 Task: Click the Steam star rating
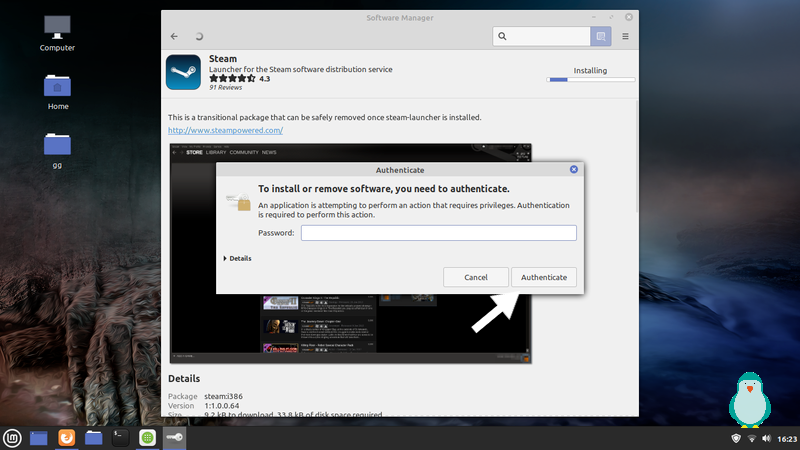(232, 79)
